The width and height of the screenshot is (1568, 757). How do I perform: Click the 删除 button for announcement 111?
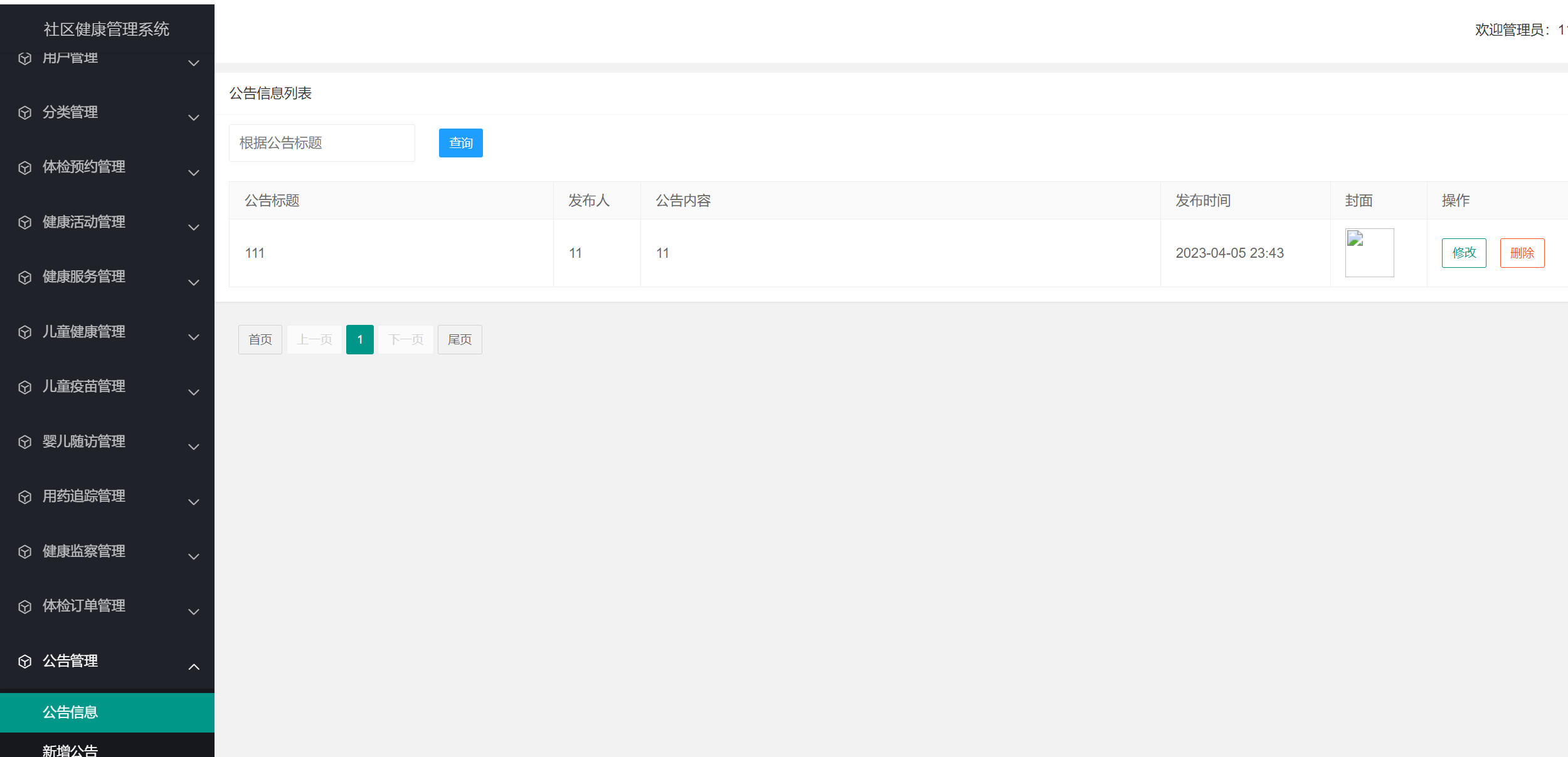pos(1522,253)
